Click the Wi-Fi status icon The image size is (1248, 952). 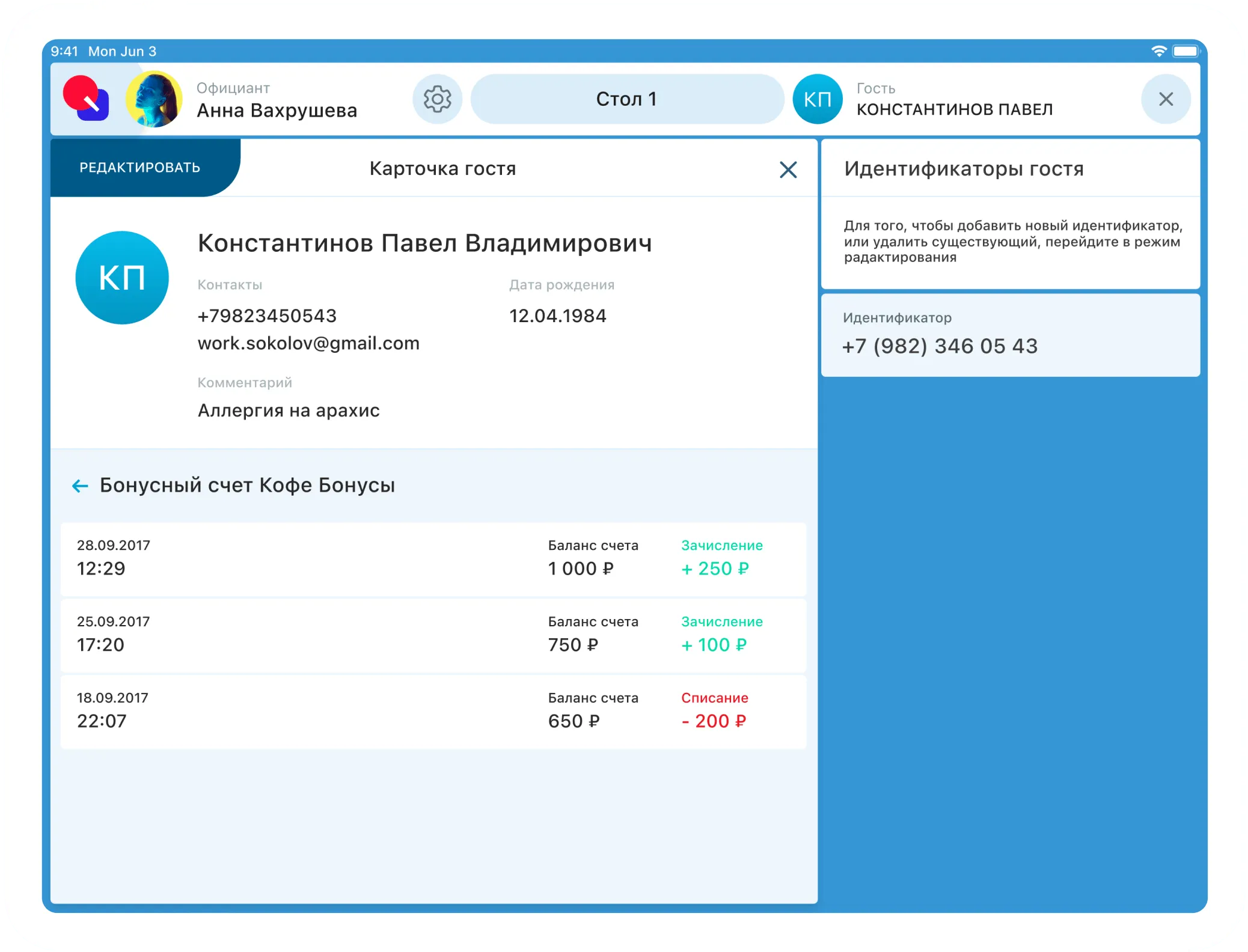click(1158, 51)
